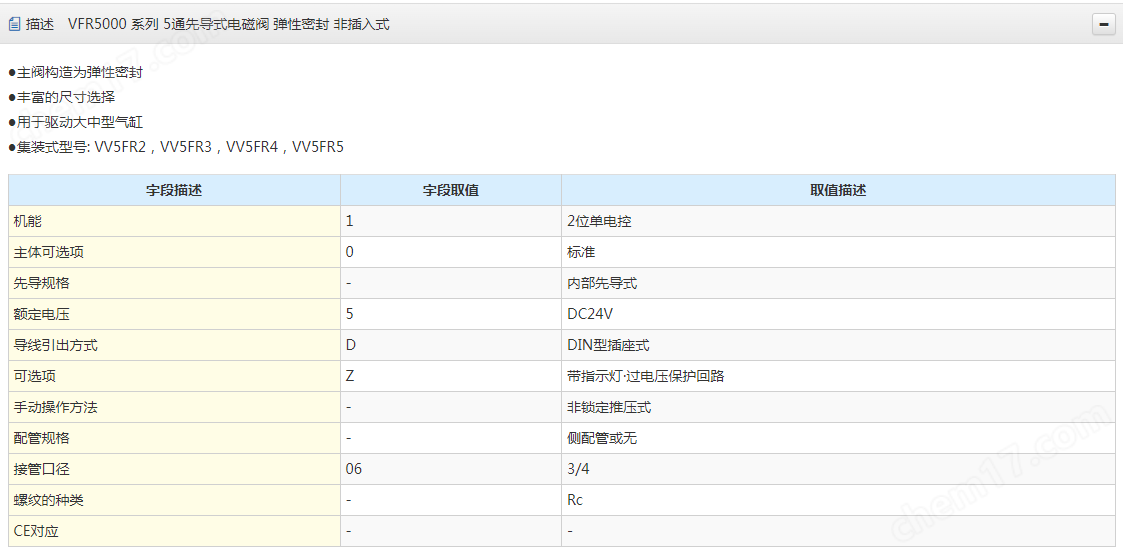Viewport: 1123px width, 553px height.
Task: Select the 接管口径 row label
Action: (174, 469)
